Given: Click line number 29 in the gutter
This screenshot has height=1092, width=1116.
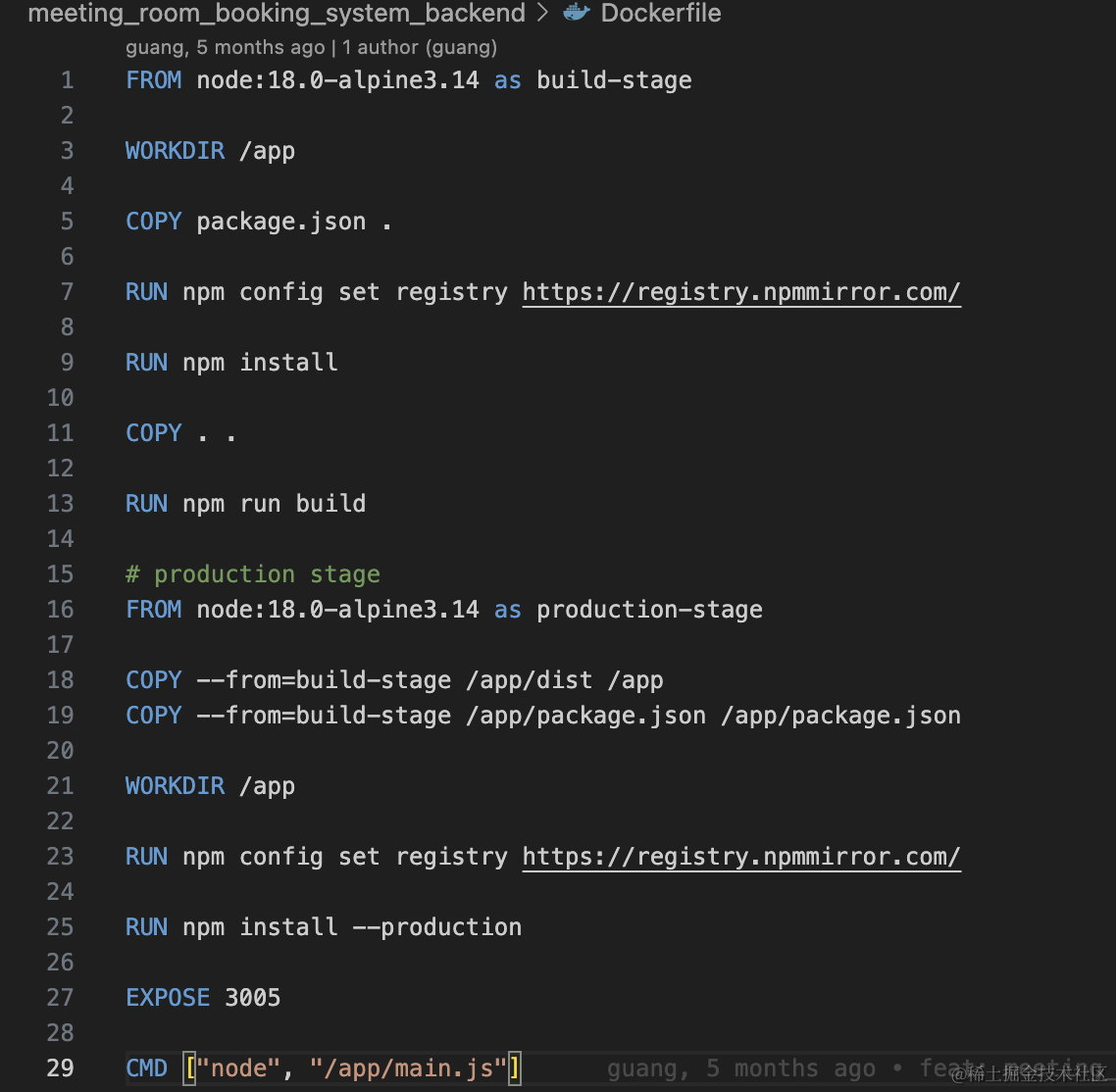Looking at the screenshot, I should [x=60, y=1067].
